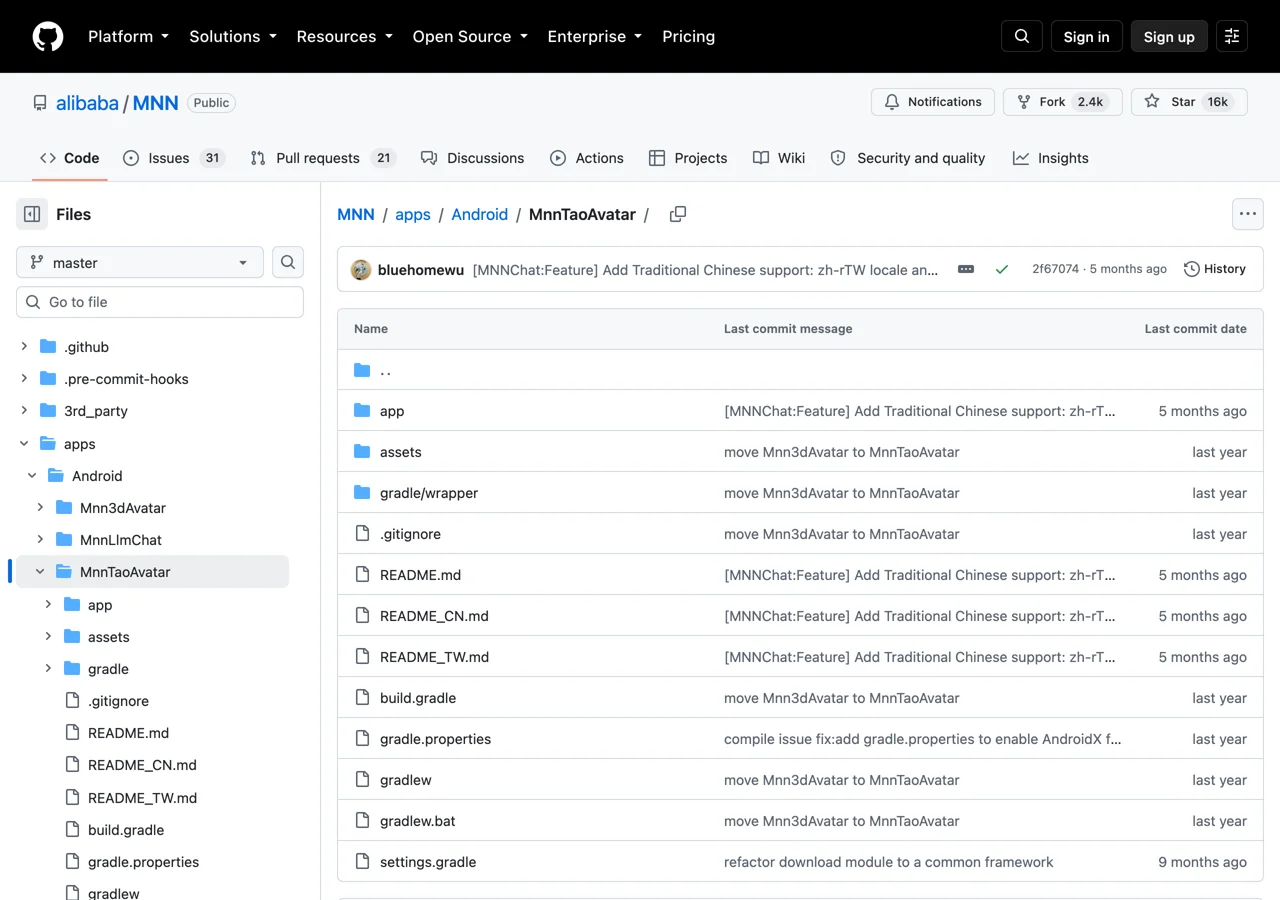
Task: View commit History
Action: tap(1215, 269)
